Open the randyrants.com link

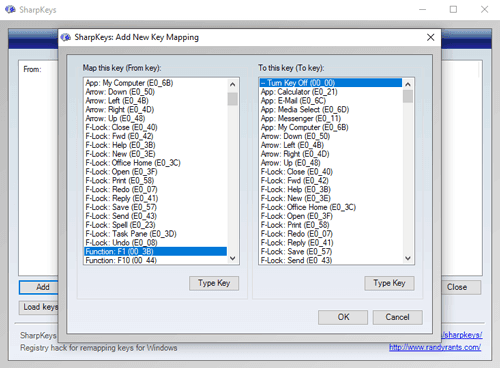435,347
